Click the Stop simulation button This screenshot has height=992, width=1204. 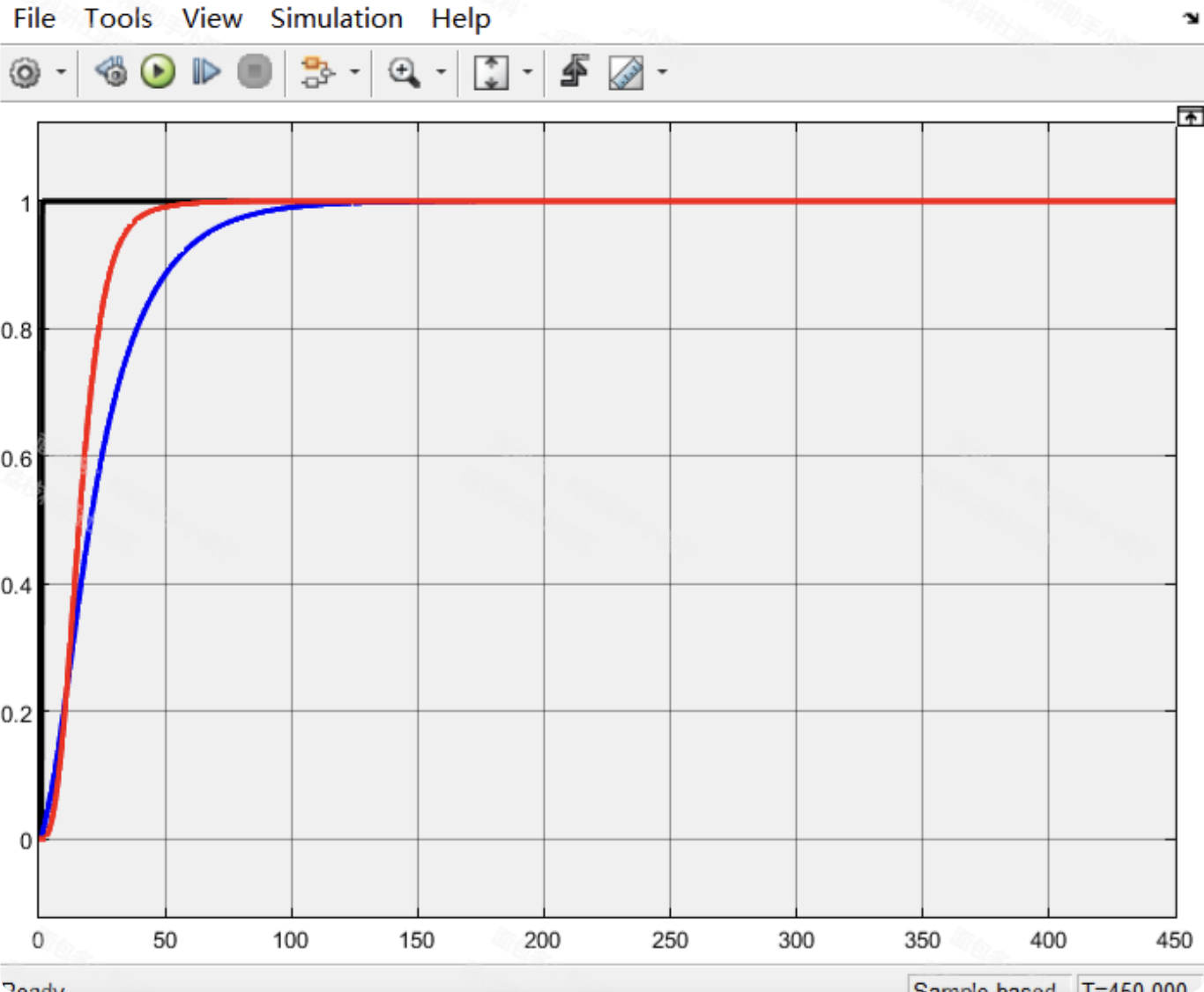255,71
